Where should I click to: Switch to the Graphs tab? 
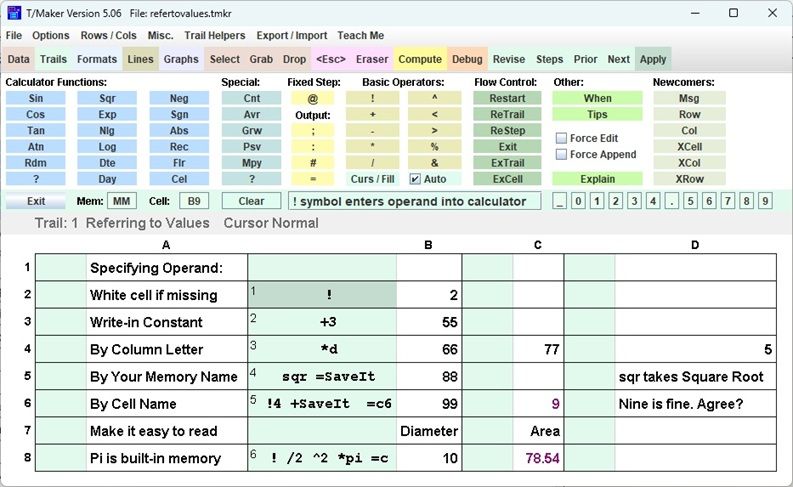[x=181, y=59]
